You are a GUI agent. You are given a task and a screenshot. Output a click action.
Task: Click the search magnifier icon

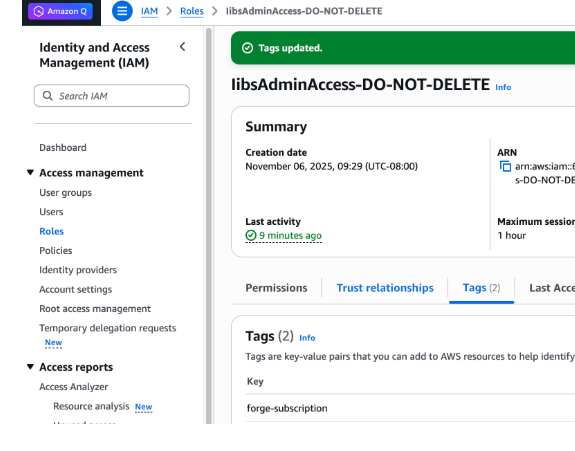[x=48, y=96]
